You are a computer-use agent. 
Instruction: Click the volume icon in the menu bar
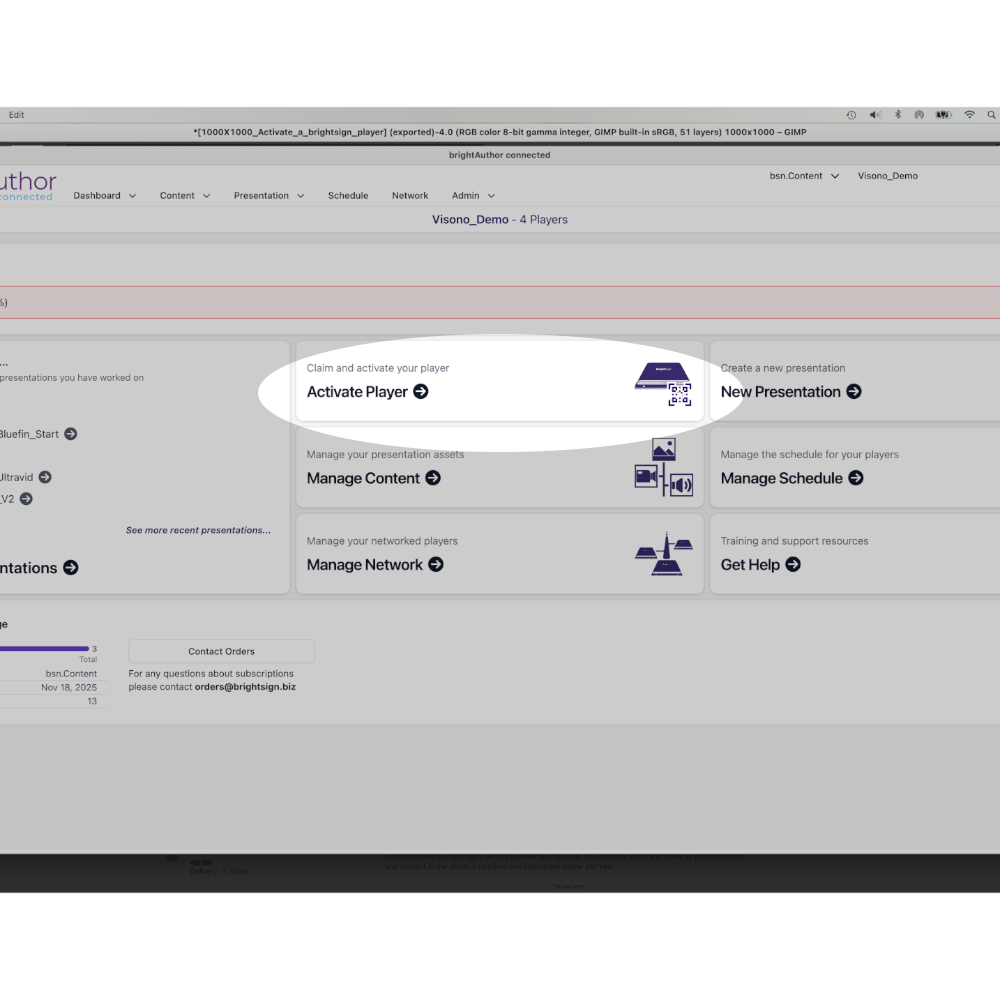(x=875, y=115)
